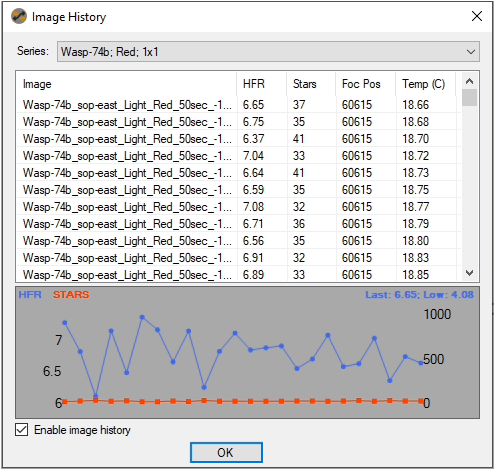
Task: Open the Series dropdown arrow
Action: (471, 52)
